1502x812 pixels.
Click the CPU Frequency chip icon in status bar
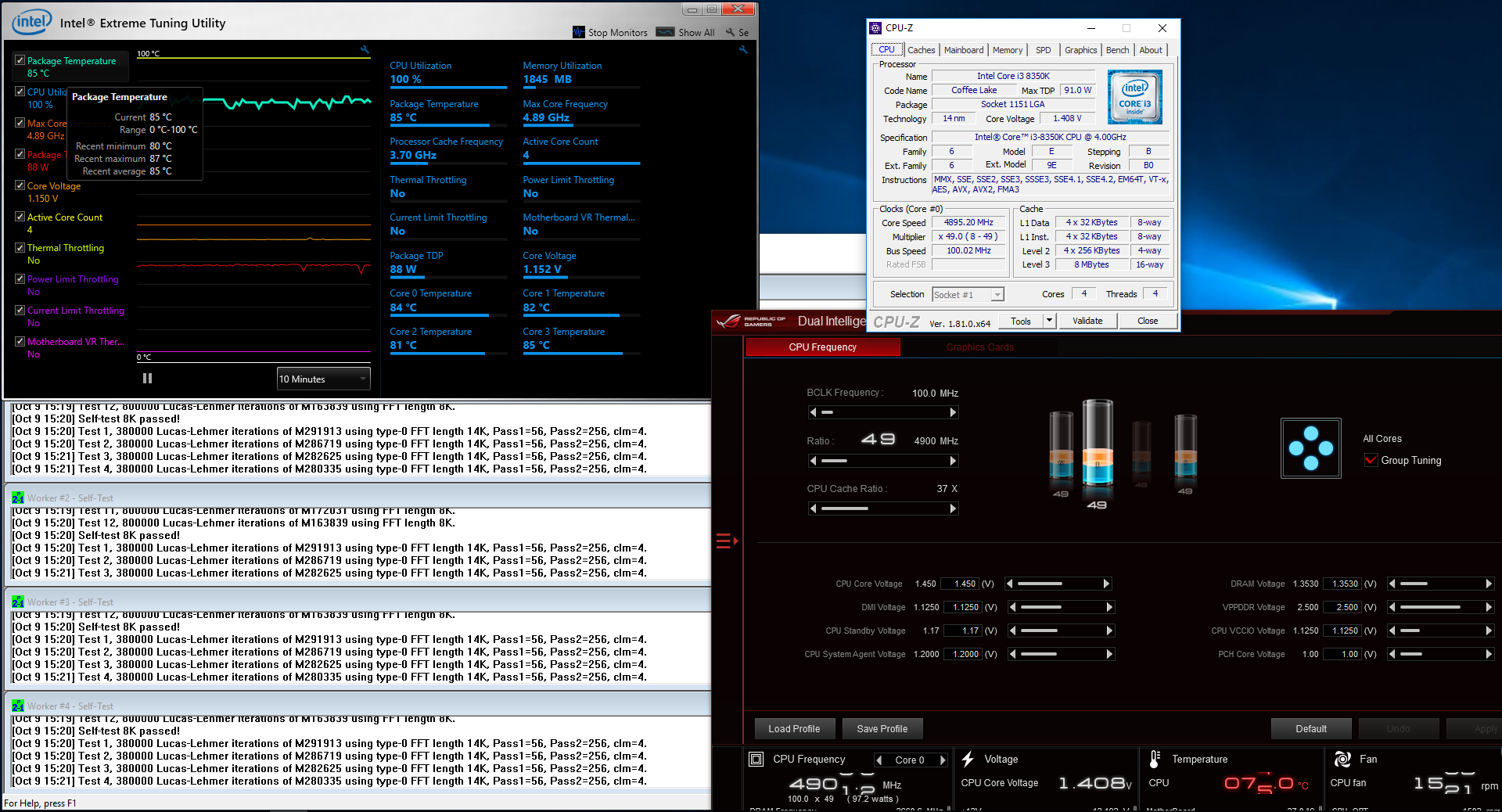pos(756,759)
